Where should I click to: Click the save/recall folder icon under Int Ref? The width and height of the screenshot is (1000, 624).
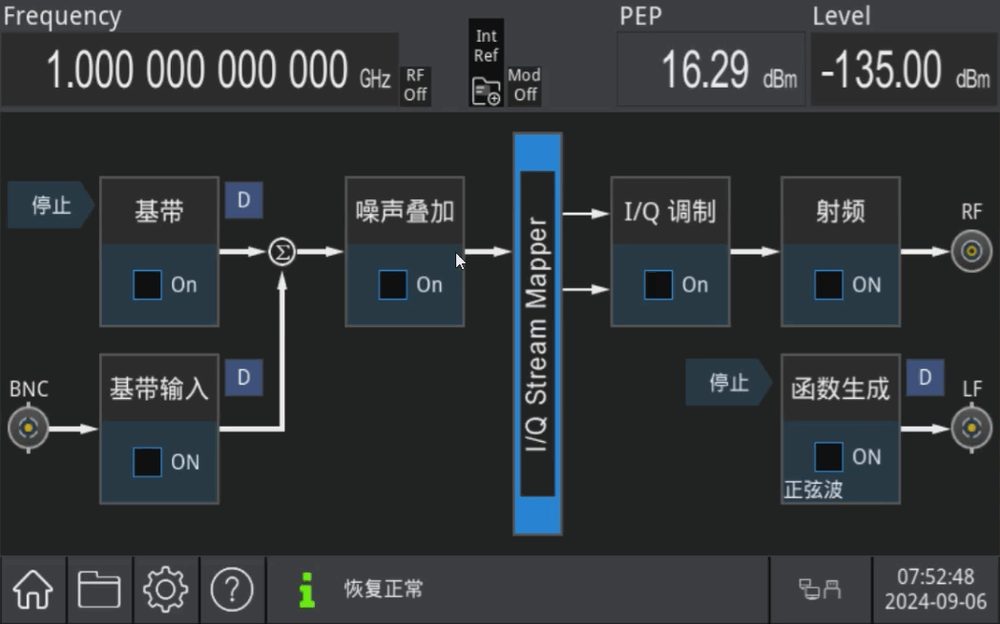pos(486,91)
